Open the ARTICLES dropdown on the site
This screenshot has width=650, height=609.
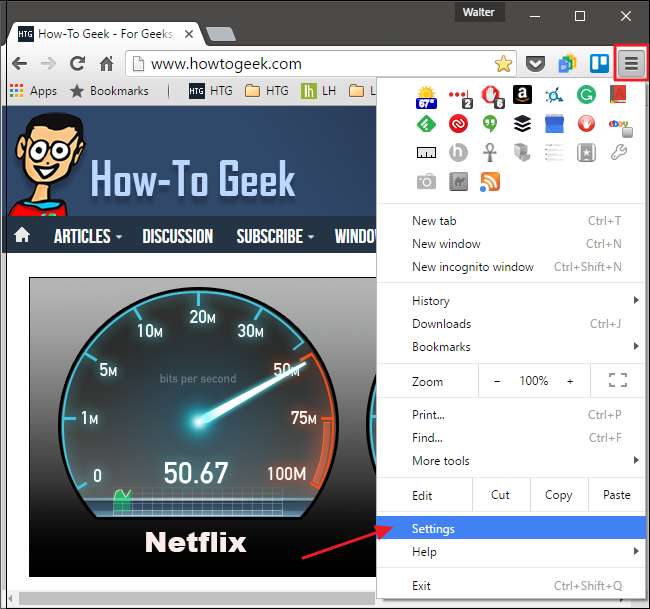coord(87,236)
